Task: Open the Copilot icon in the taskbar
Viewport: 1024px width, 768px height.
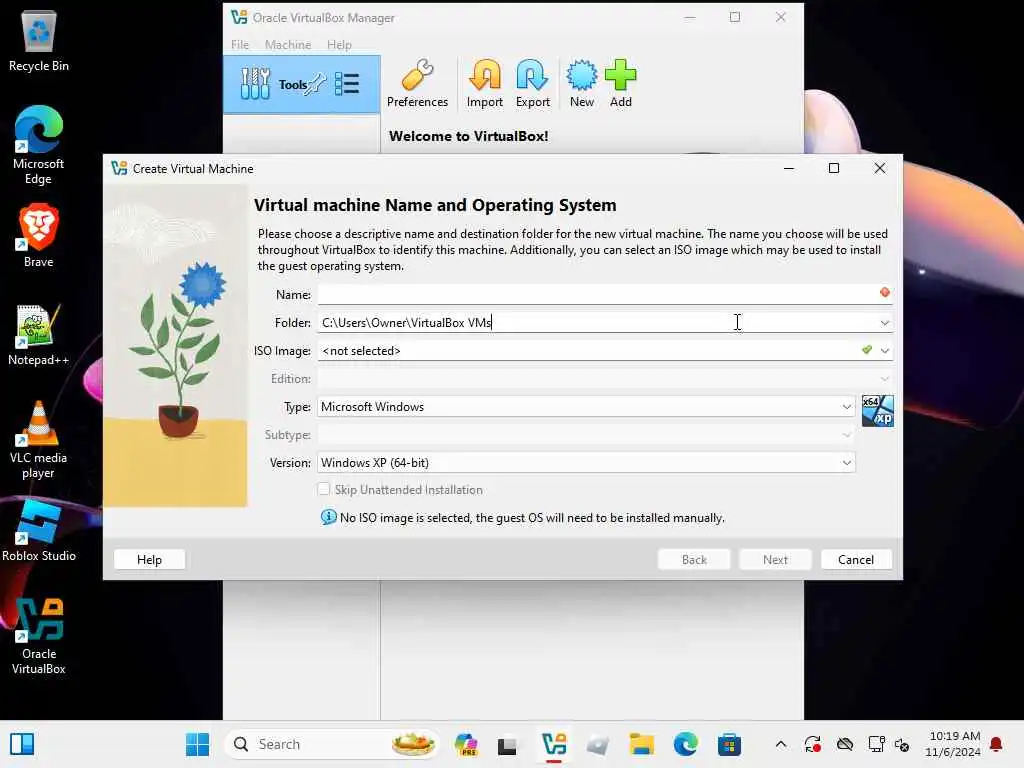Action: (x=466, y=744)
